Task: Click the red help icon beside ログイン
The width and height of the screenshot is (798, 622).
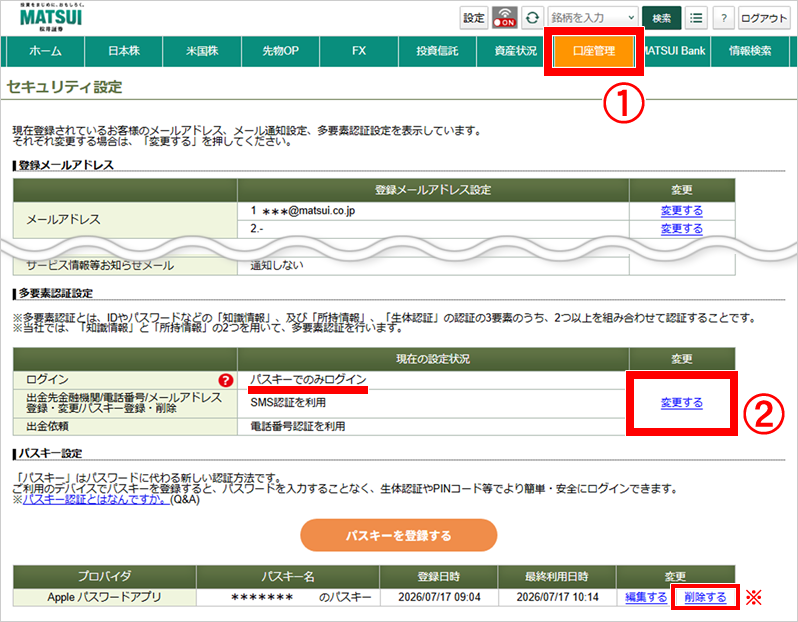Action: (x=225, y=380)
